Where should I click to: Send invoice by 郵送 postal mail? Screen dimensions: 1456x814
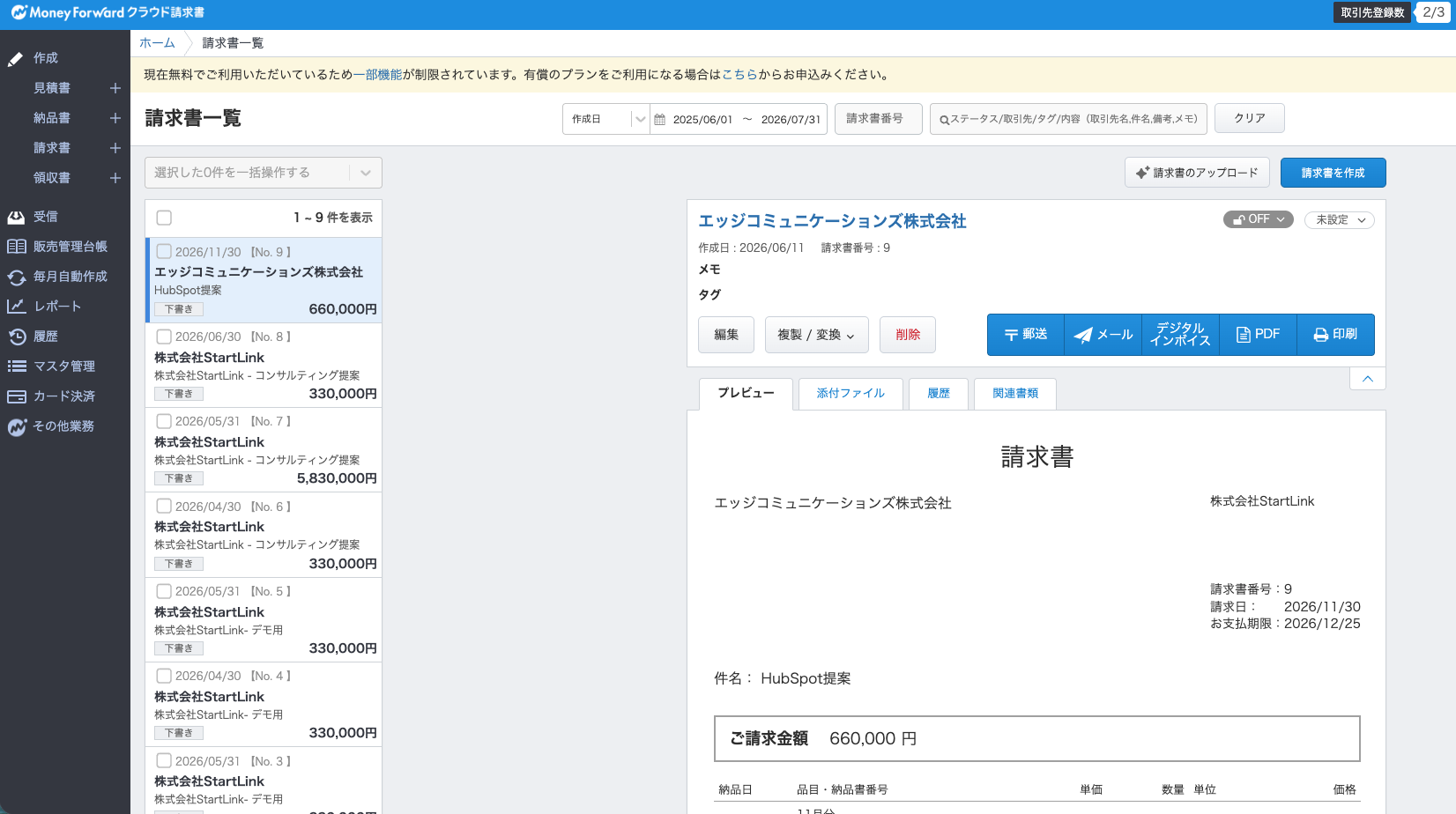pos(1026,335)
